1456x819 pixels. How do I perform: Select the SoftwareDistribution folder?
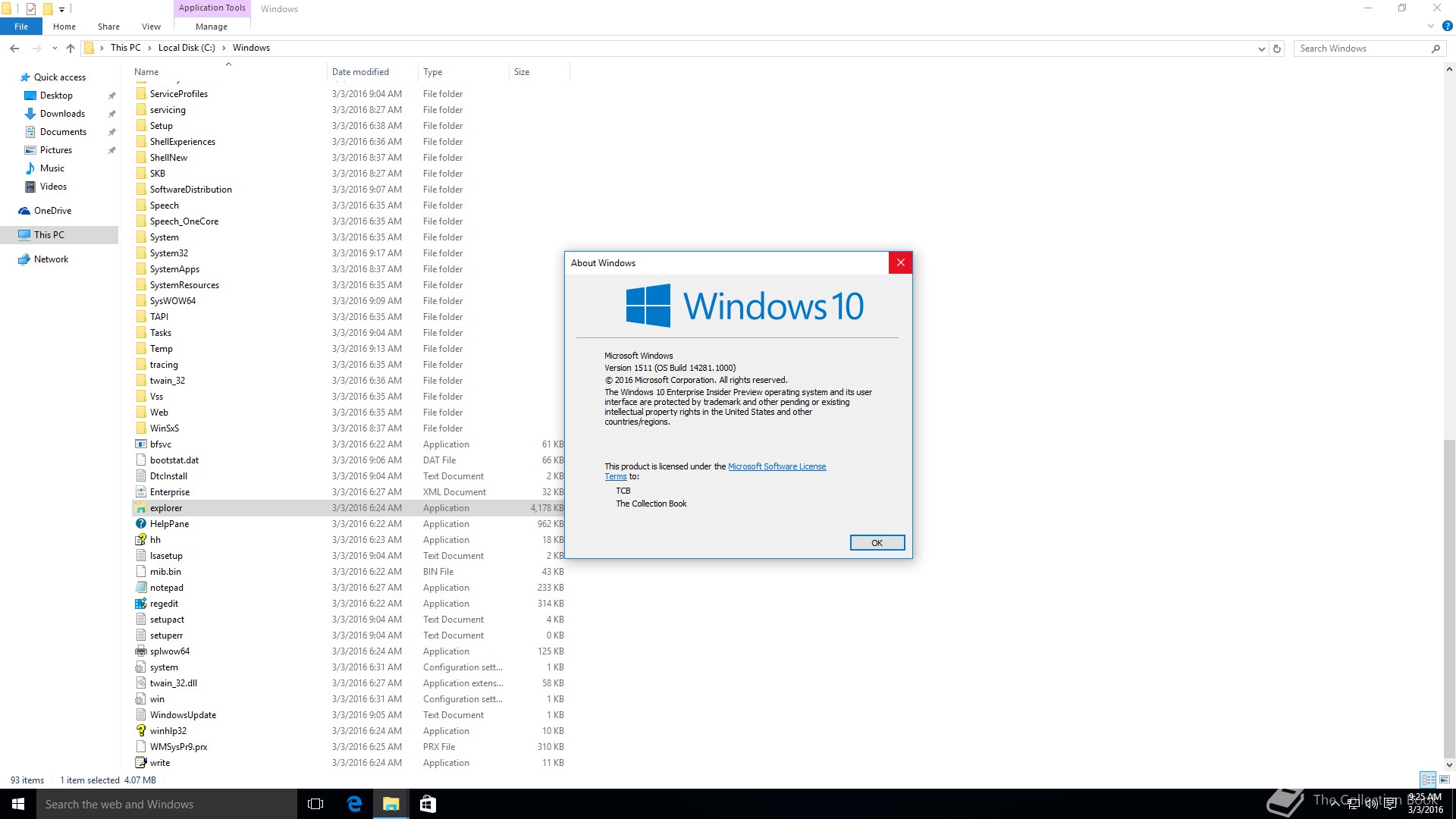[191, 190]
